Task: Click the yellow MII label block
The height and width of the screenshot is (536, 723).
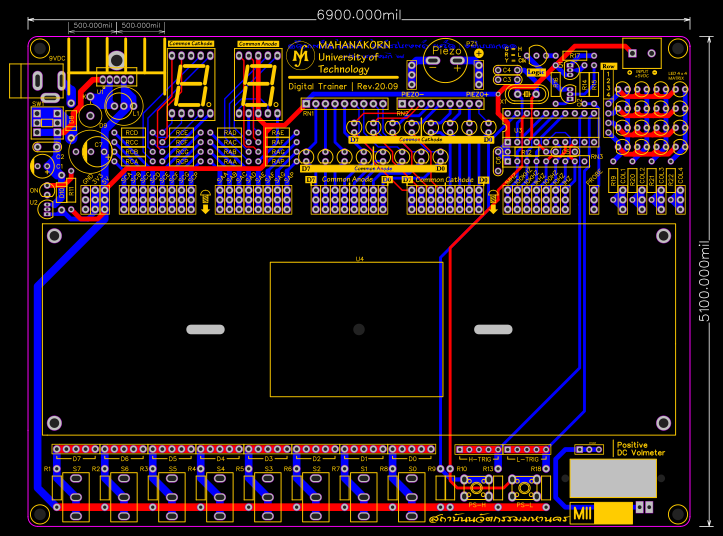Action: pyautogui.click(x=601, y=513)
